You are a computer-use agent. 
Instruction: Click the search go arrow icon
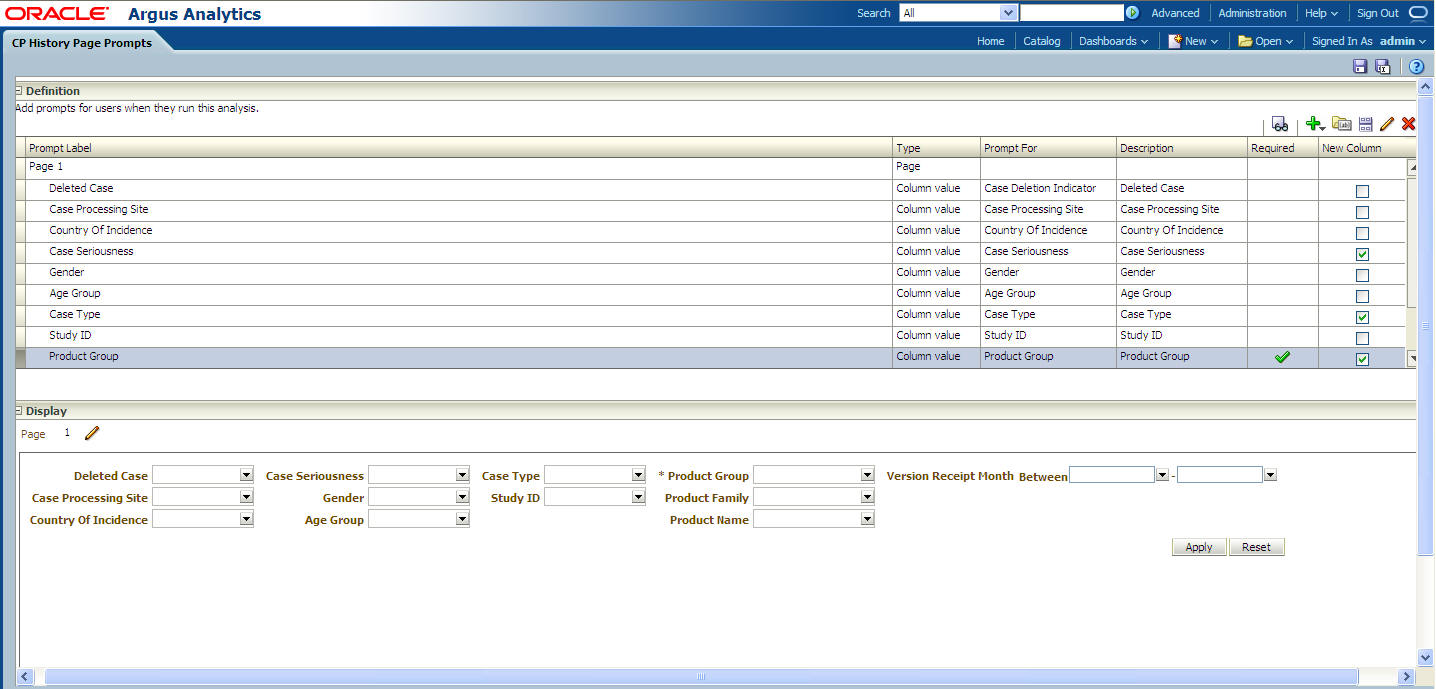click(x=1132, y=13)
